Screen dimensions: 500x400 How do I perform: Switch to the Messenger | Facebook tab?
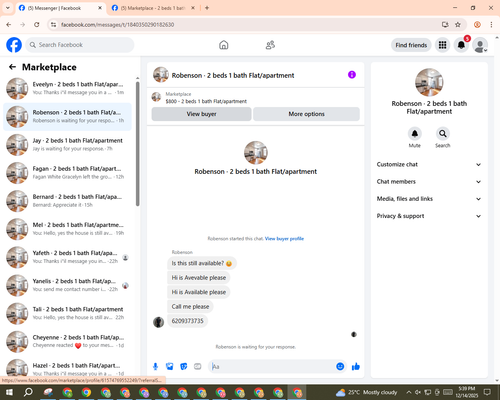click(x=60, y=8)
